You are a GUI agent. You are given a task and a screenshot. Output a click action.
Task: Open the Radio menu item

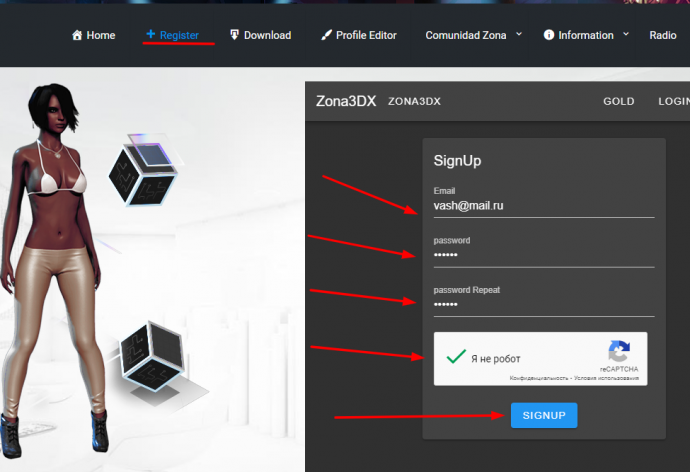tap(662, 35)
